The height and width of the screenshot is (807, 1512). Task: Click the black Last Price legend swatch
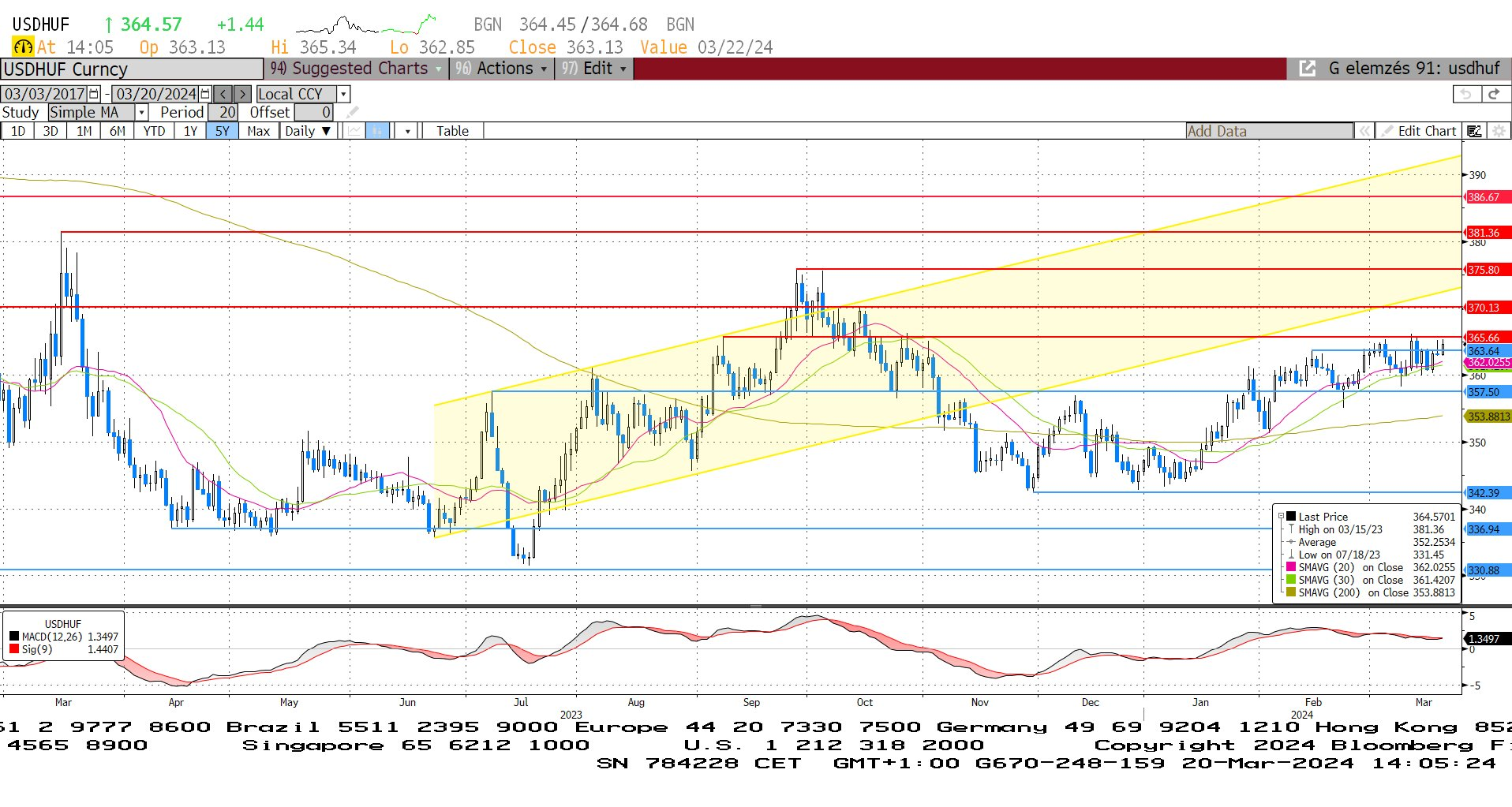pos(1291,517)
